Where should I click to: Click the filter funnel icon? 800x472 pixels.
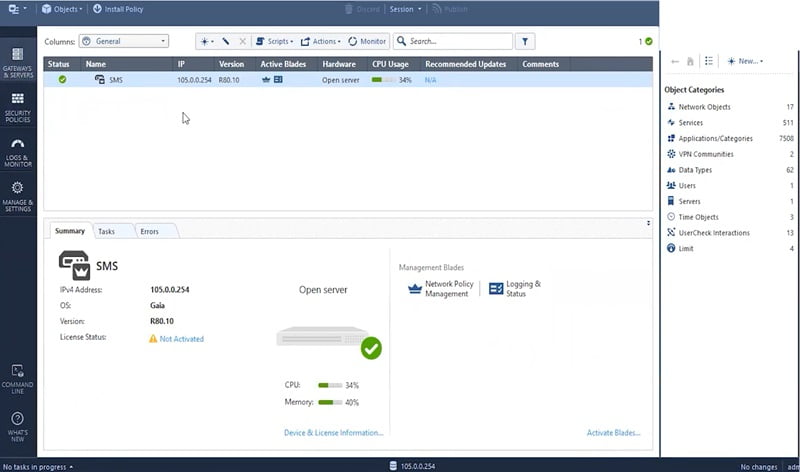coord(525,41)
